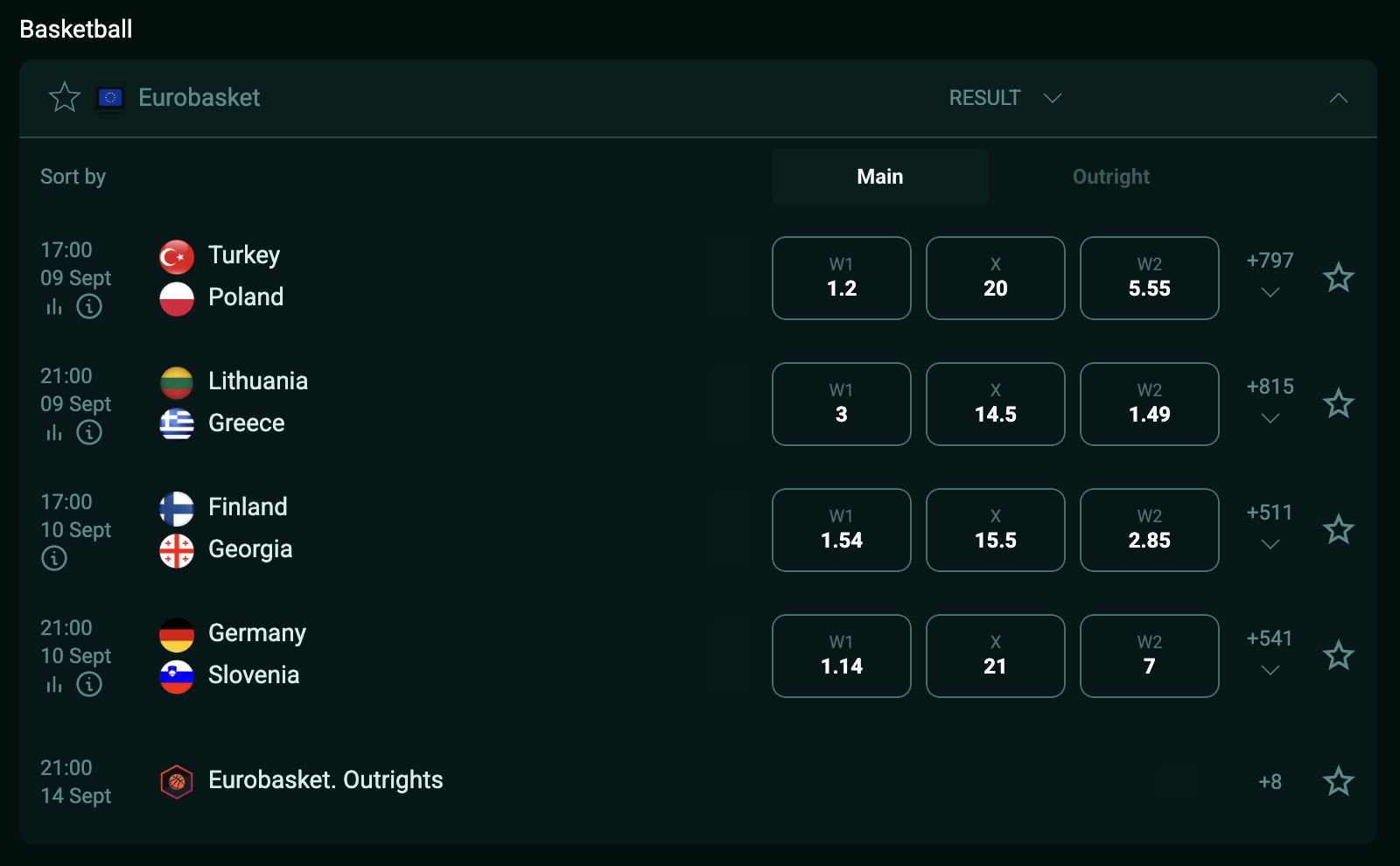1400x866 pixels.
Task: Open statistics for Turkey vs Poland match
Action: point(54,307)
